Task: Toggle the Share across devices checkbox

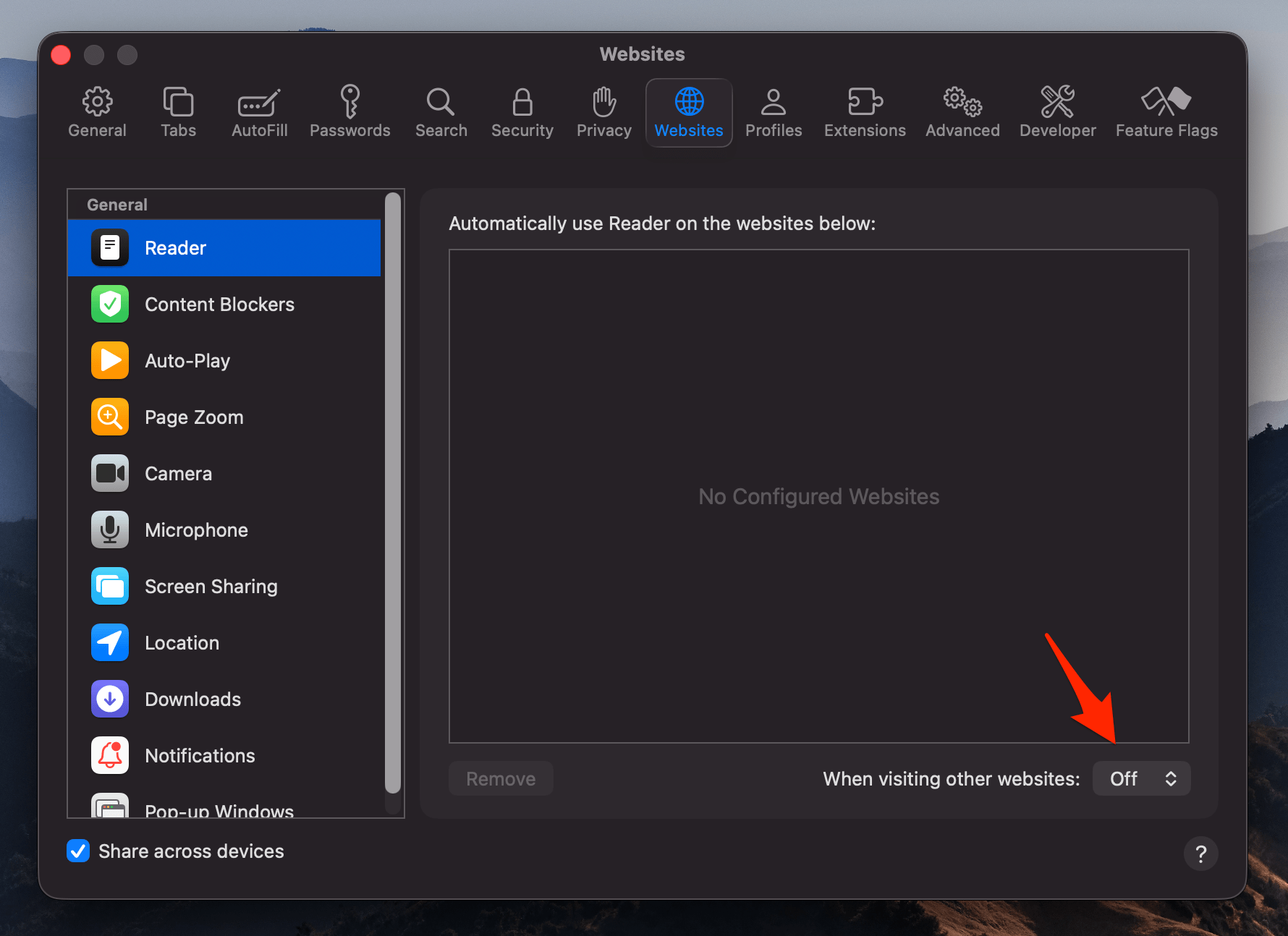Action: [x=78, y=851]
